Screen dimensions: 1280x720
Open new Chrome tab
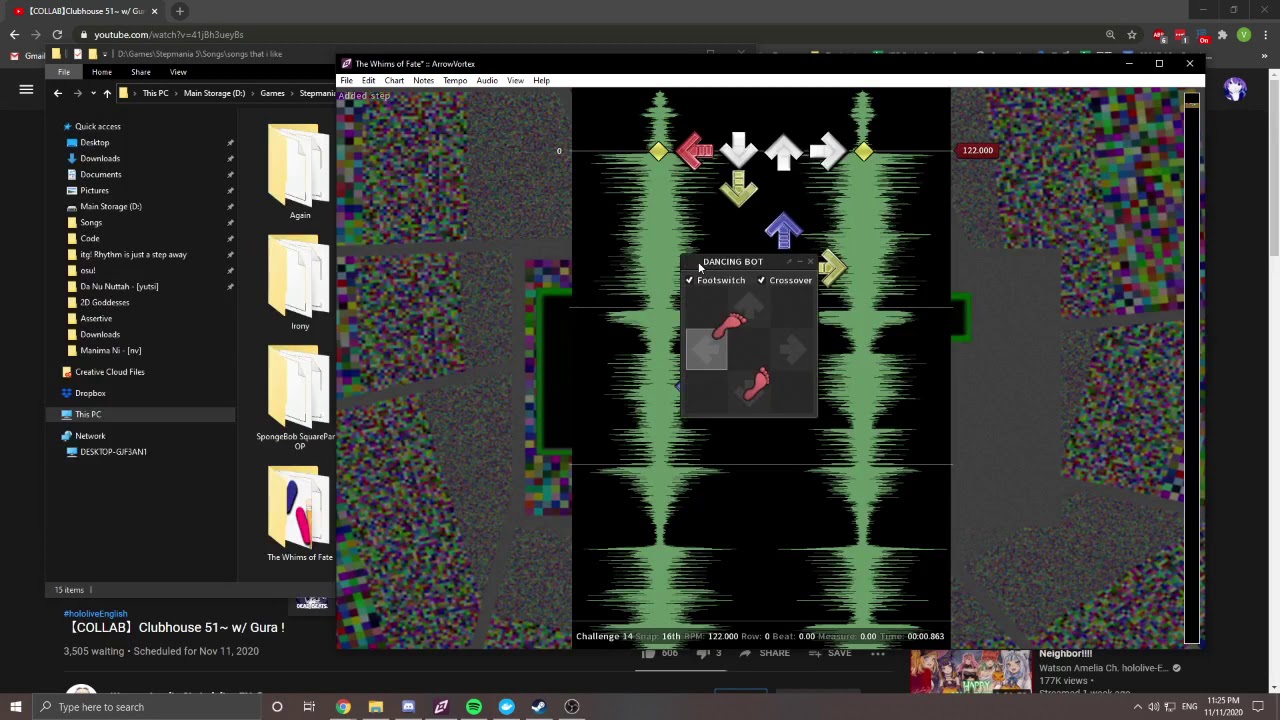(x=179, y=11)
